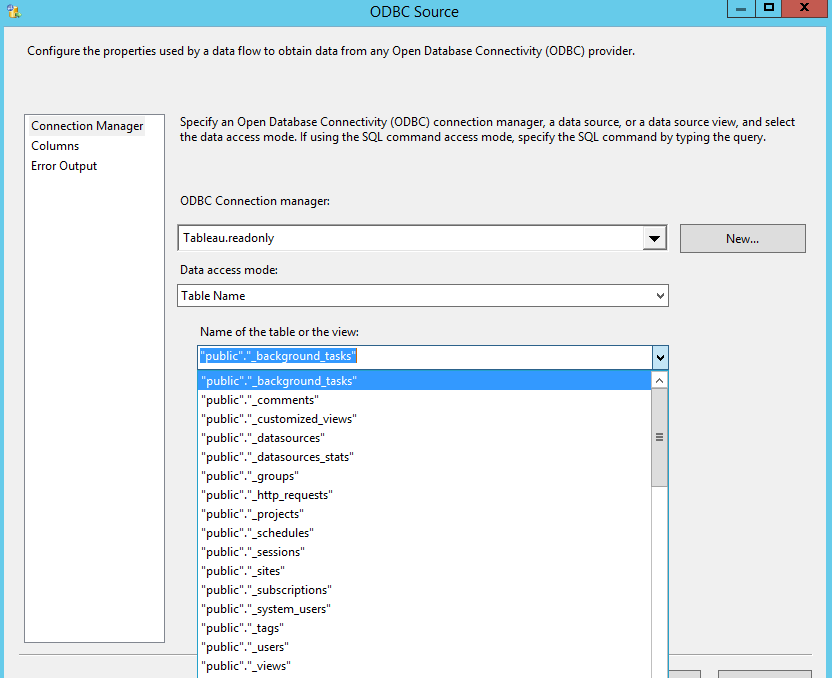Viewport: 832px width, 678px height.
Task: Select "public"."_tags" table
Action: [x=424, y=628]
